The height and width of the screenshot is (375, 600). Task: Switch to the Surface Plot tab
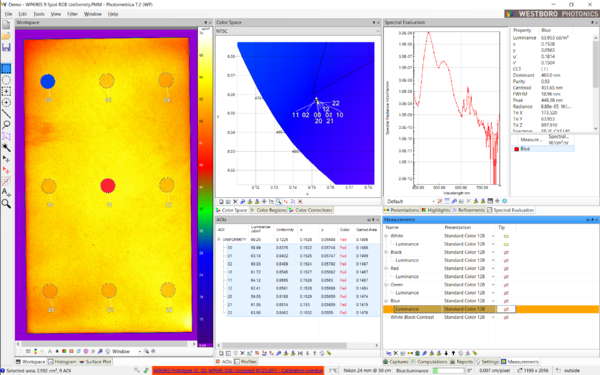coord(95,362)
